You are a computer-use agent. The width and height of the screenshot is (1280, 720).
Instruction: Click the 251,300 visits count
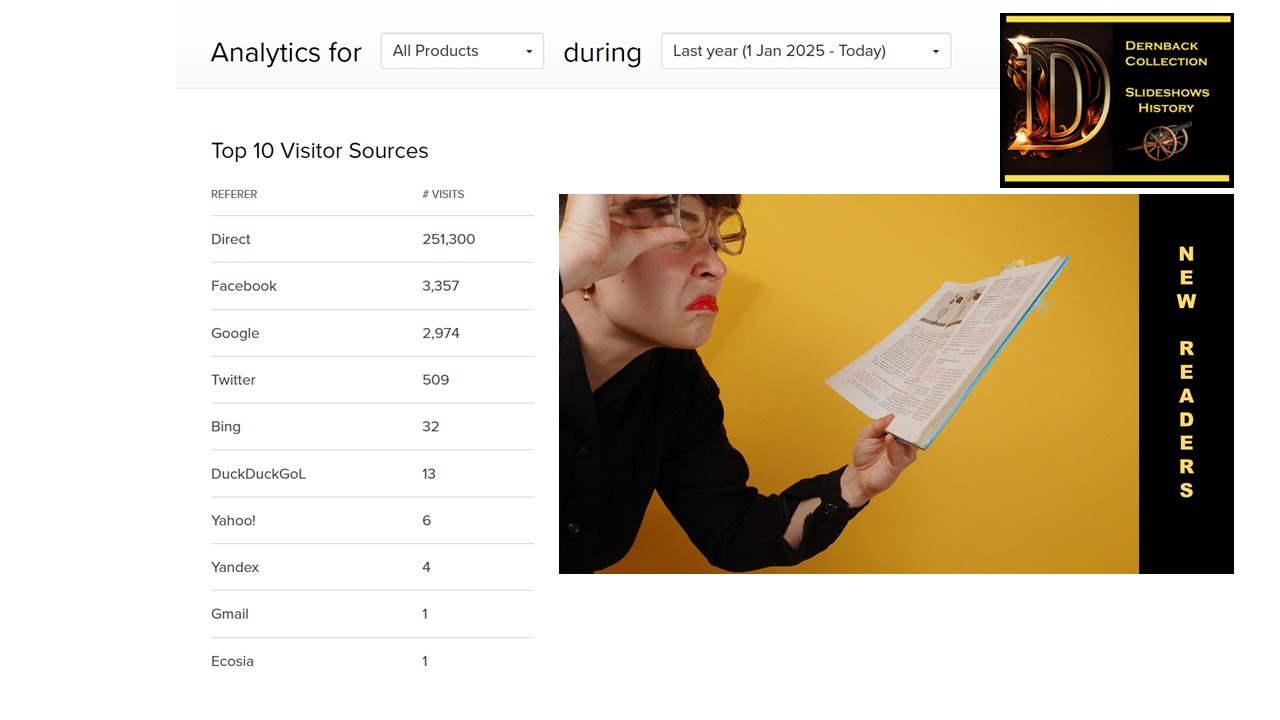pyautogui.click(x=449, y=239)
